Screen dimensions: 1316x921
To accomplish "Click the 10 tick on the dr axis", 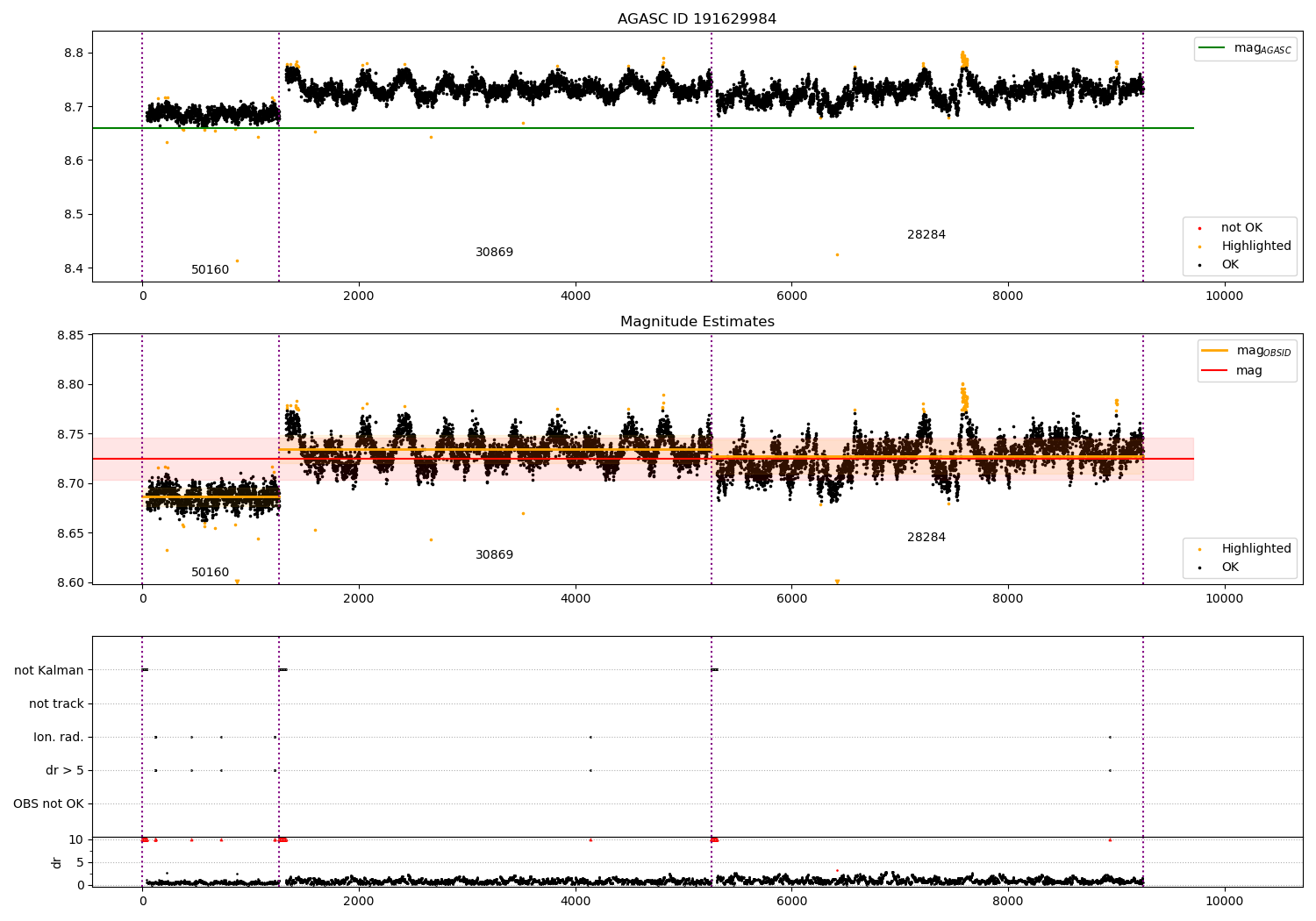I will coord(76,839).
